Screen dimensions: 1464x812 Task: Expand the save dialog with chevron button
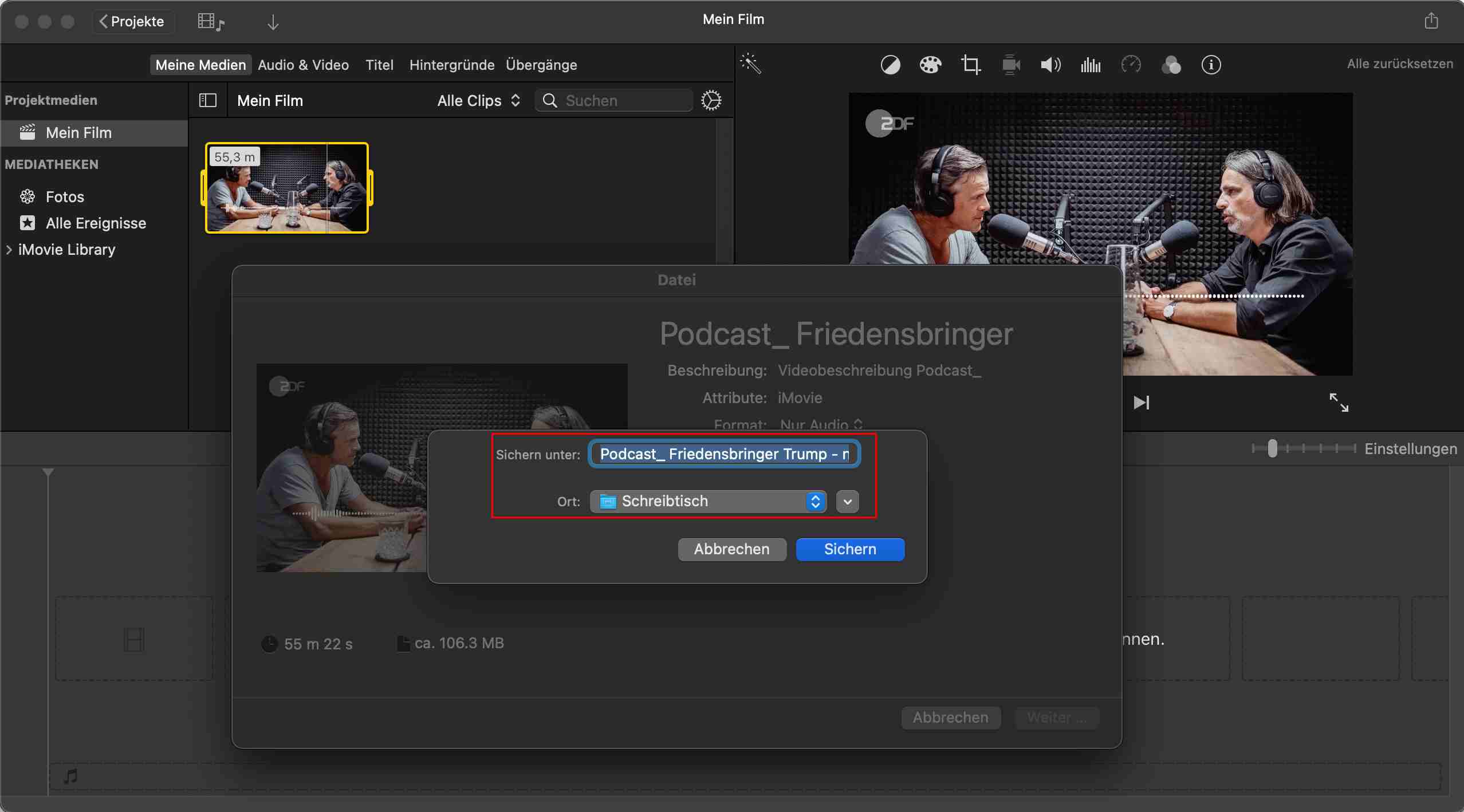[847, 502]
